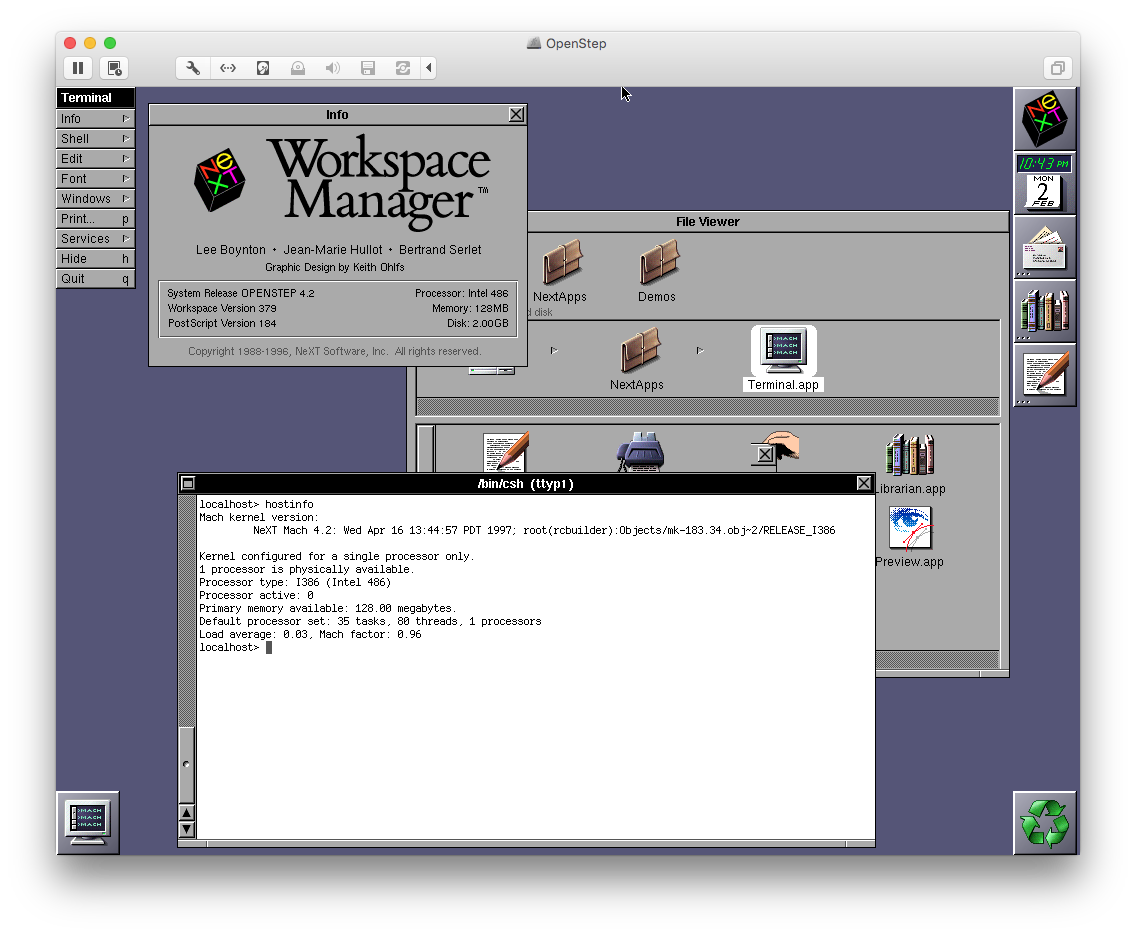Click the Disk: 2.00GB text
Image resolution: width=1136 pixels, height=935 pixels.
[477, 324]
